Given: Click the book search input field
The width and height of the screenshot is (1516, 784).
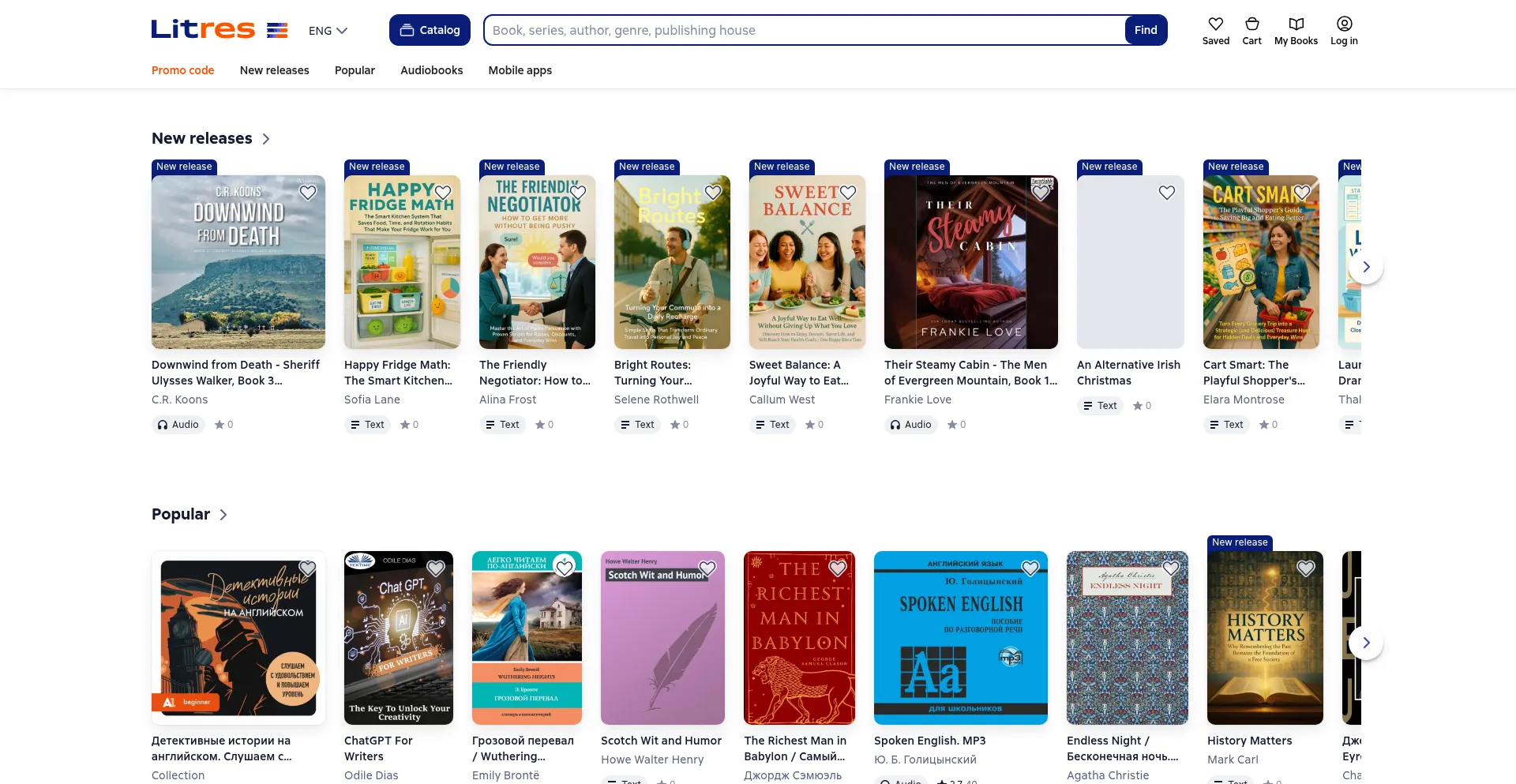Looking at the screenshot, I should (x=804, y=30).
